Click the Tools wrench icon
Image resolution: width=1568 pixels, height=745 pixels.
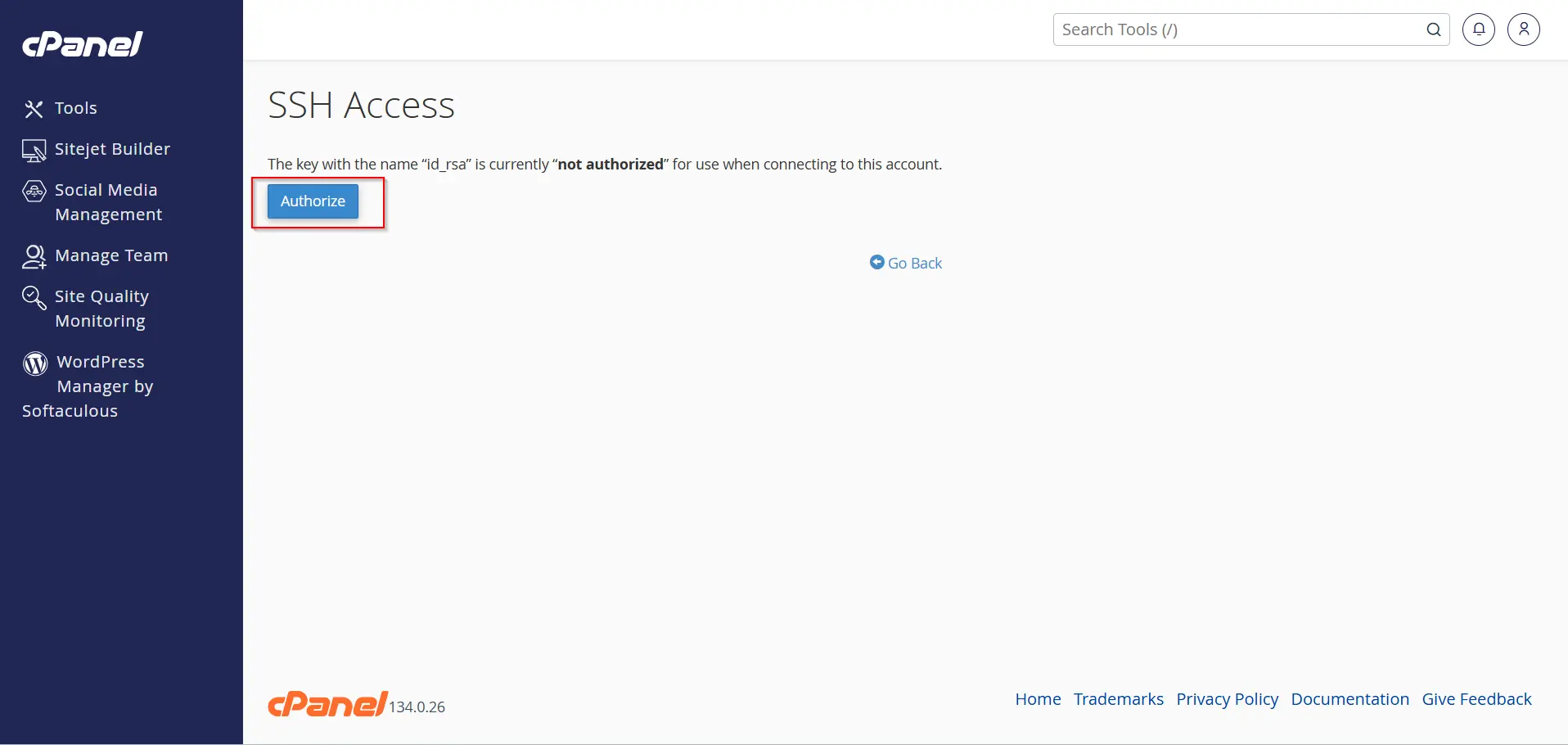34,109
